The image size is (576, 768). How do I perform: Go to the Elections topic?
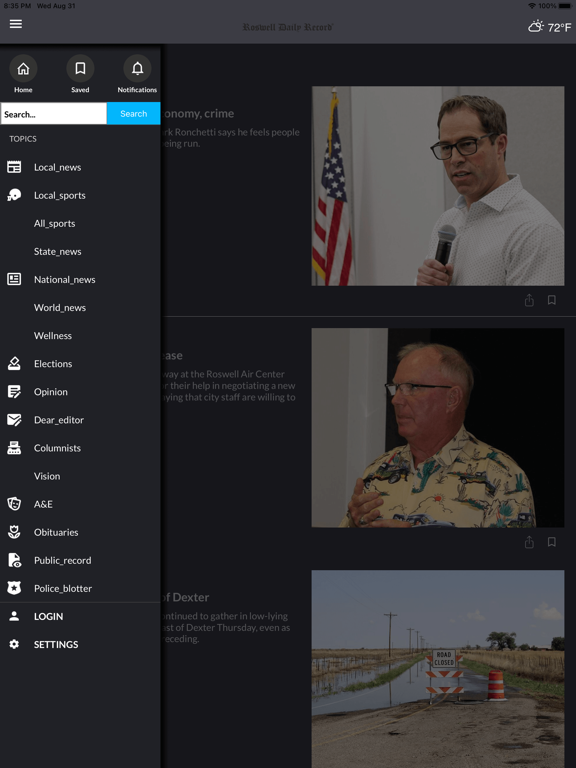pyautogui.click(x=53, y=363)
